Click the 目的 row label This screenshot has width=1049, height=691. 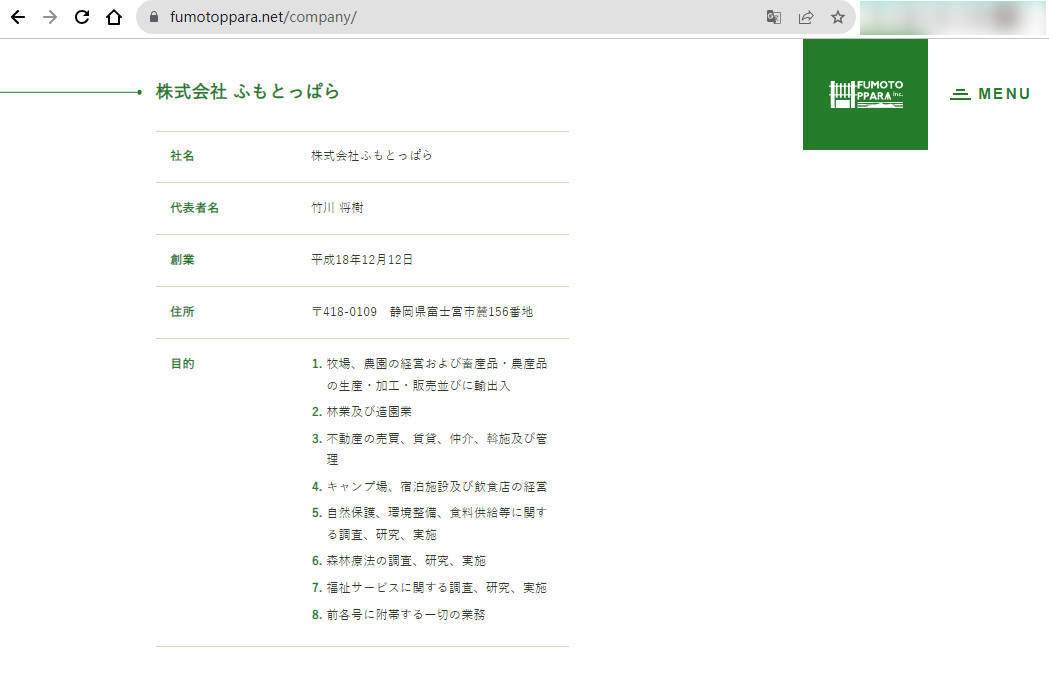pyautogui.click(x=182, y=364)
